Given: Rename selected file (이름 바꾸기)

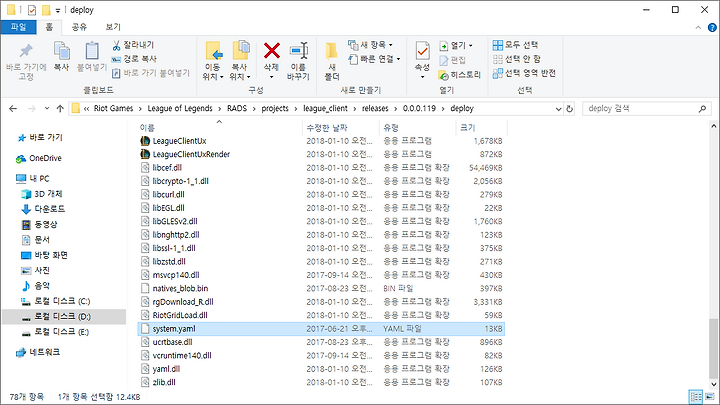Looking at the screenshot, I should pyautogui.click(x=298, y=61).
